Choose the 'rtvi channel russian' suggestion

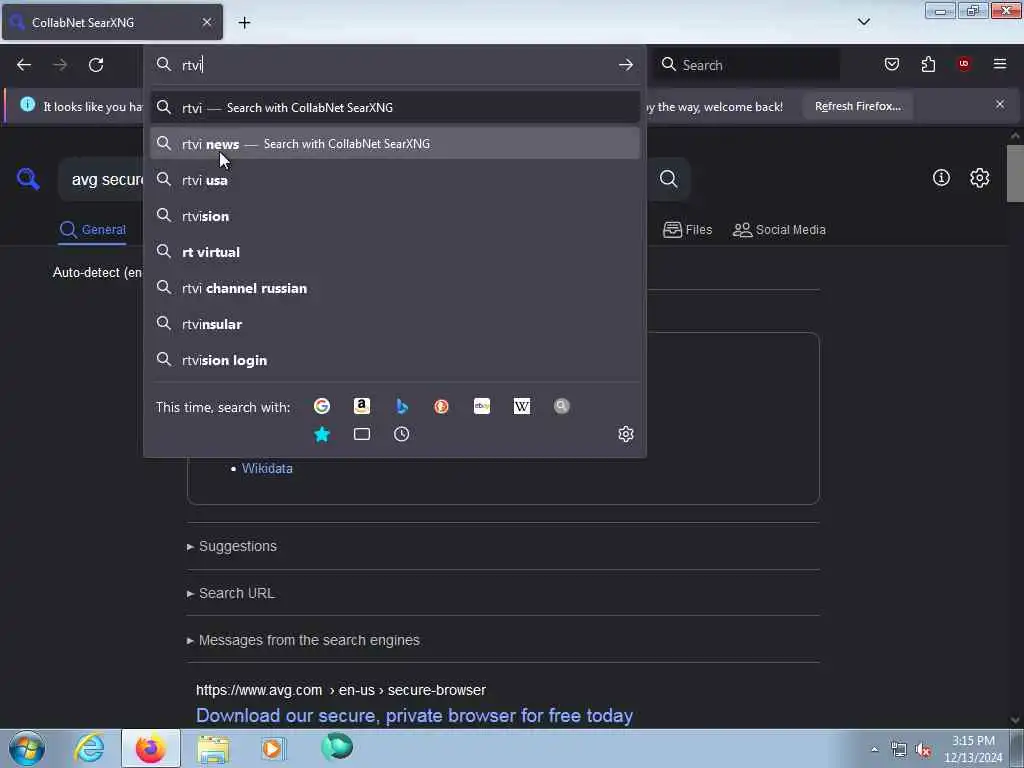coord(395,288)
